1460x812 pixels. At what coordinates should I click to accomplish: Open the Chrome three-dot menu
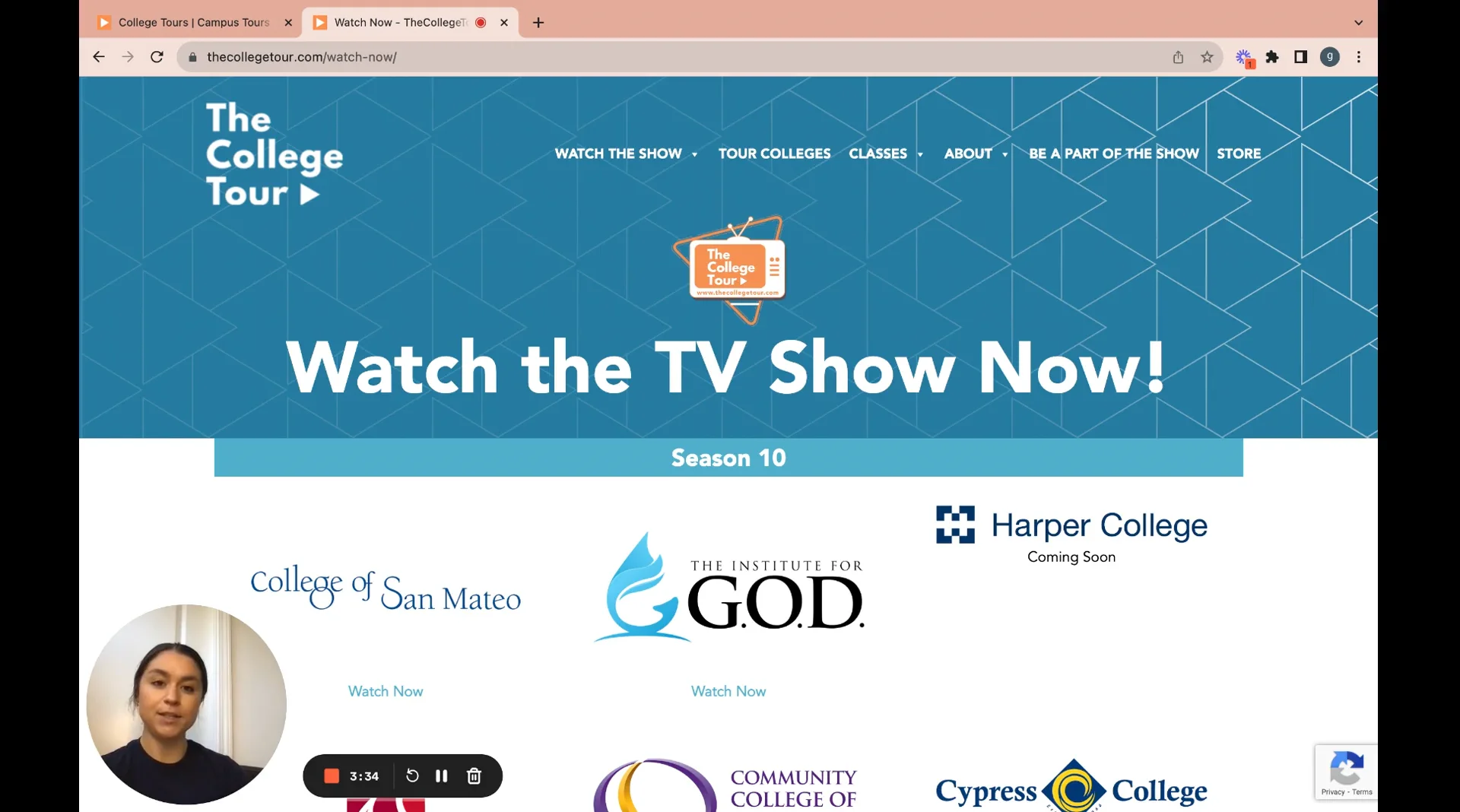(1359, 57)
